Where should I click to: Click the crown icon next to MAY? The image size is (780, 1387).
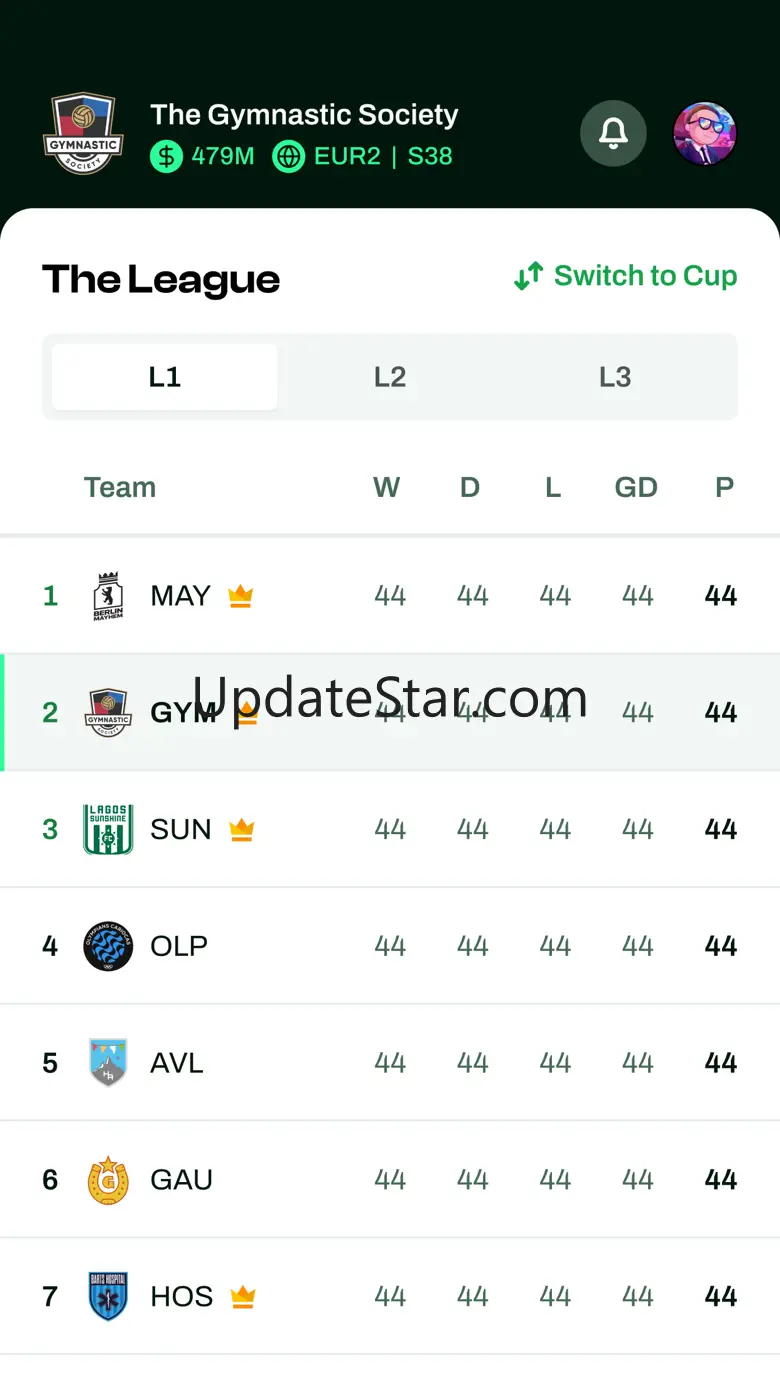coord(240,597)
